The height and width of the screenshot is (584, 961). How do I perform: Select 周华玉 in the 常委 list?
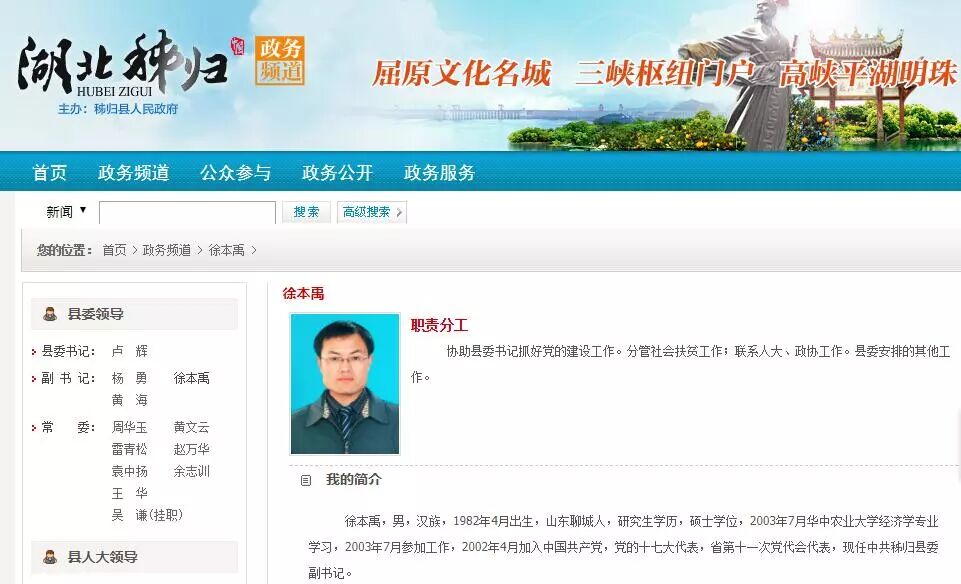pos(129,427)
